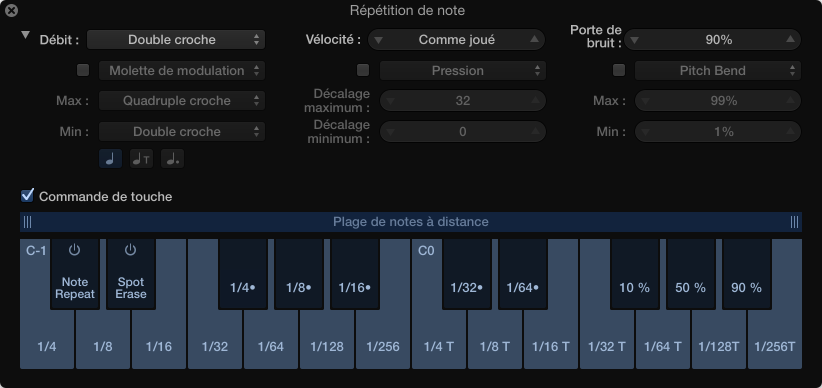Screen dimensions: 822x388
Task: Open the Molette de modulation dropdown
Action: point(182,71)
